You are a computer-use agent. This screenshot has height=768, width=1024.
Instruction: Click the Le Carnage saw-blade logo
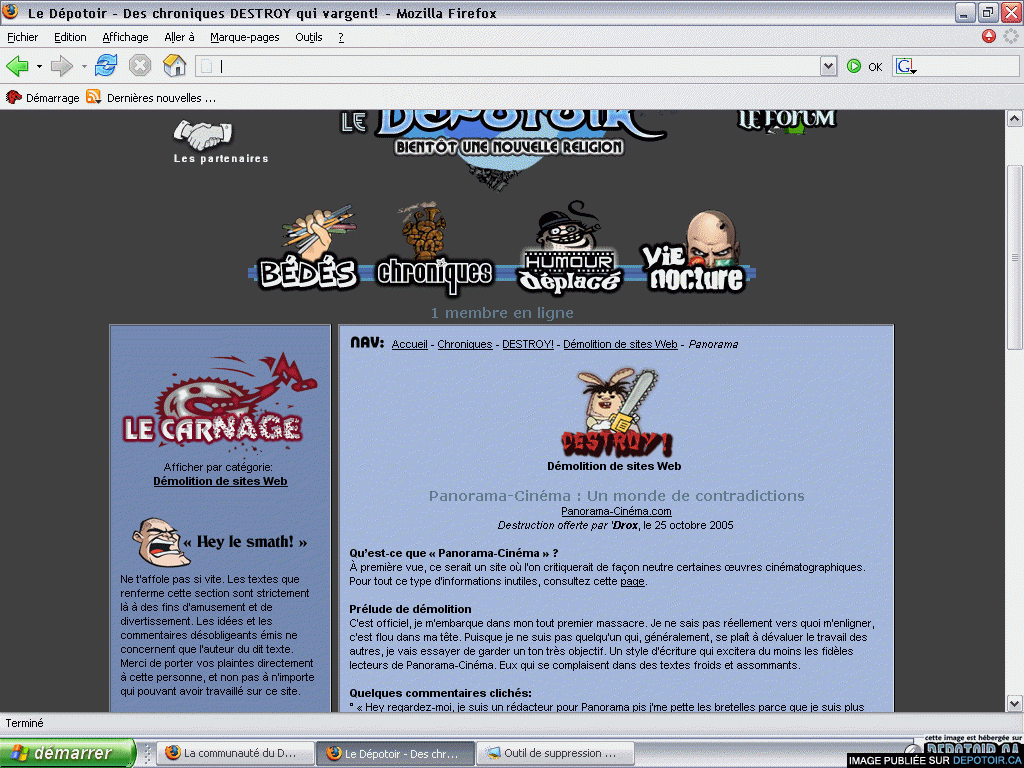[220, 400]
